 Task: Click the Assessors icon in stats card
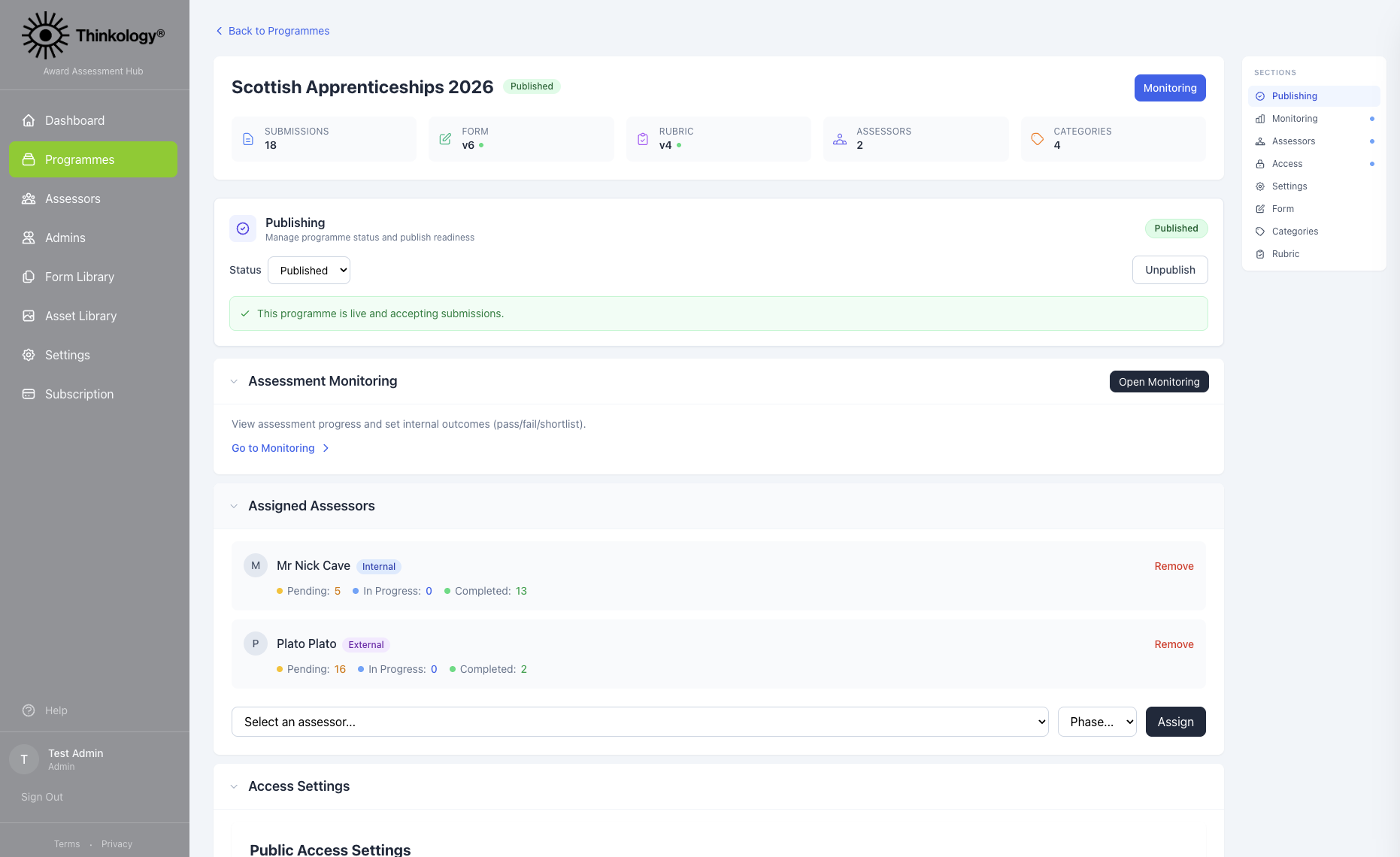[x=840, y=139]
